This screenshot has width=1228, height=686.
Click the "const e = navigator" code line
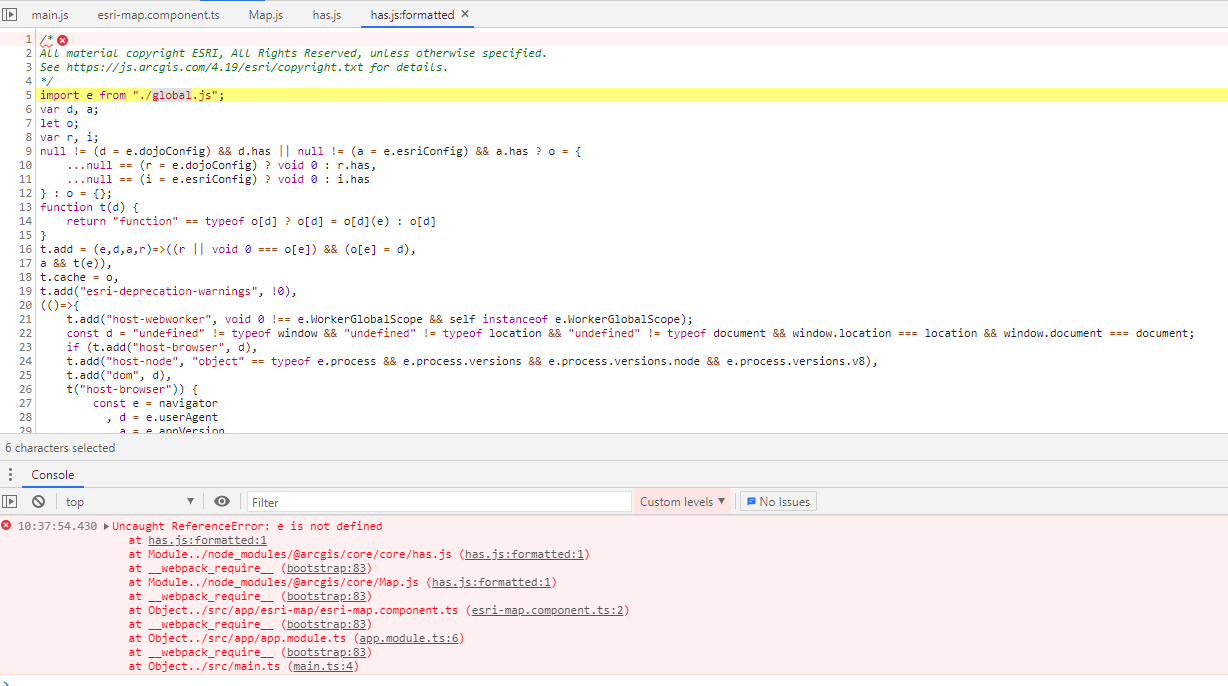click(155, 403)
